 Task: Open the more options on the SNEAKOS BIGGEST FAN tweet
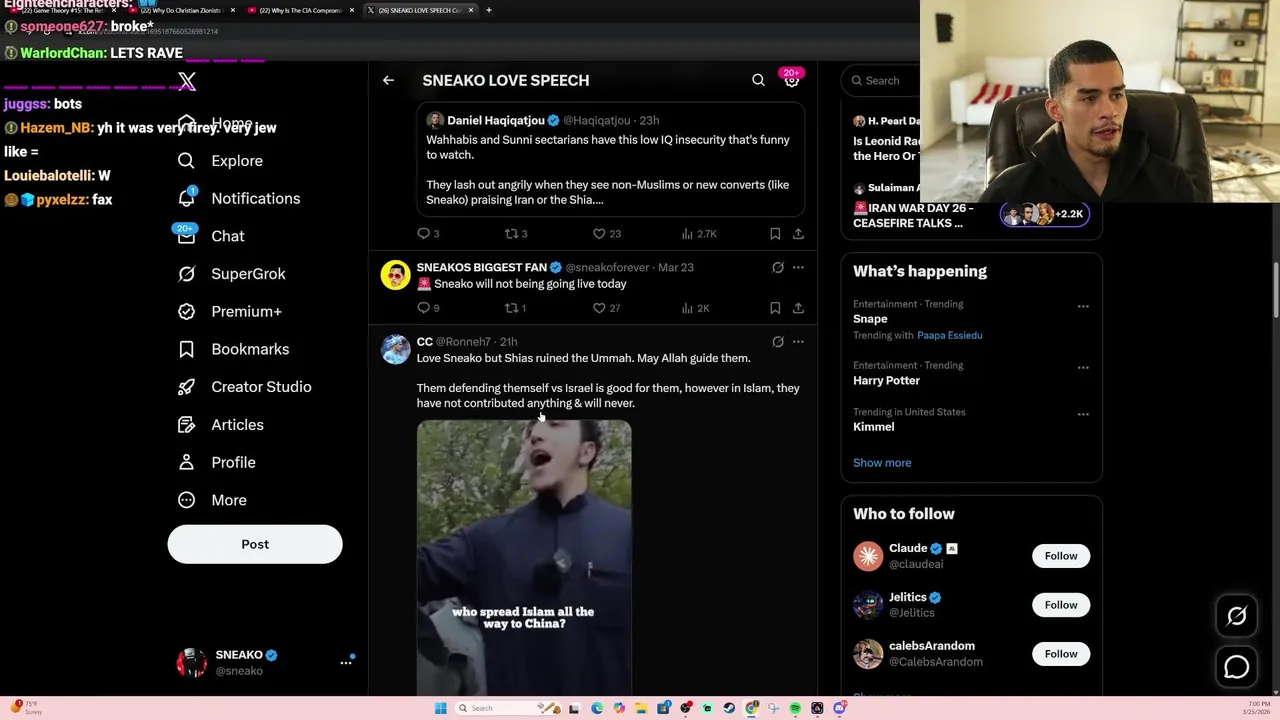click(798, 267)
